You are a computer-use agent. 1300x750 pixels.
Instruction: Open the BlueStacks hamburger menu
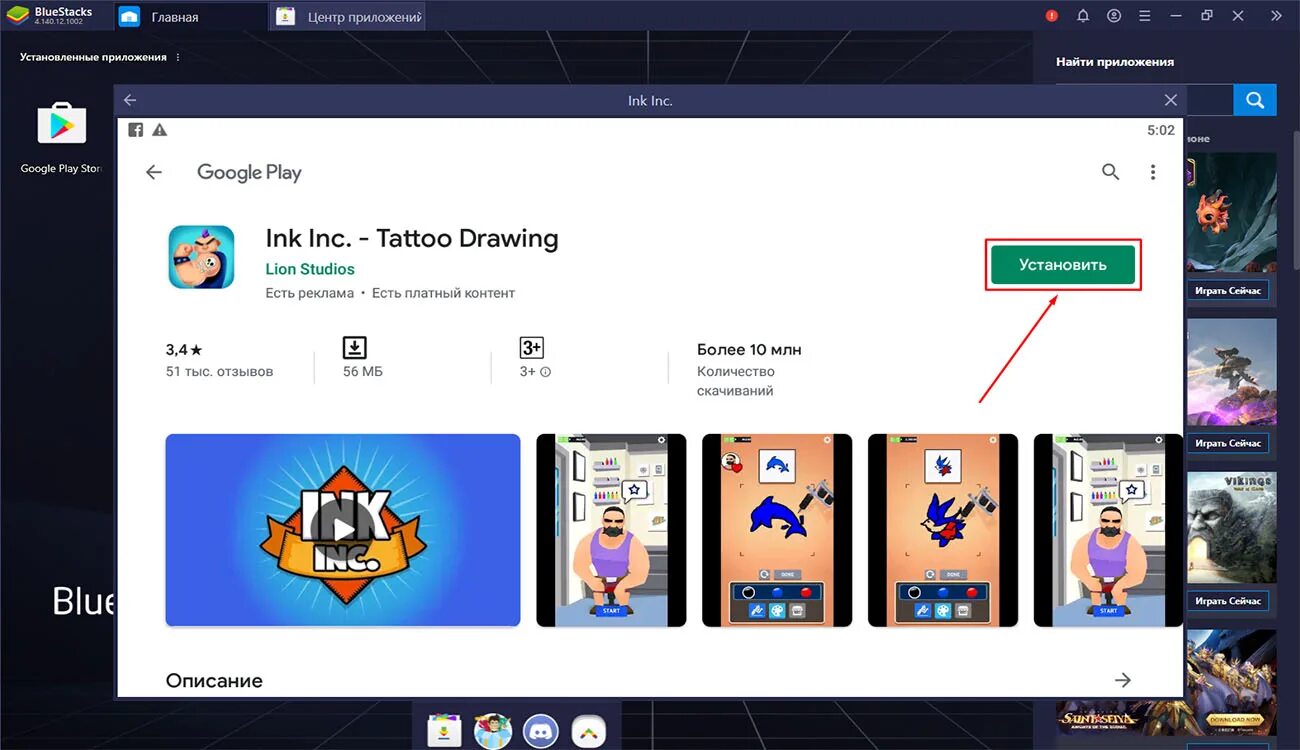(x=1145, y=16)
